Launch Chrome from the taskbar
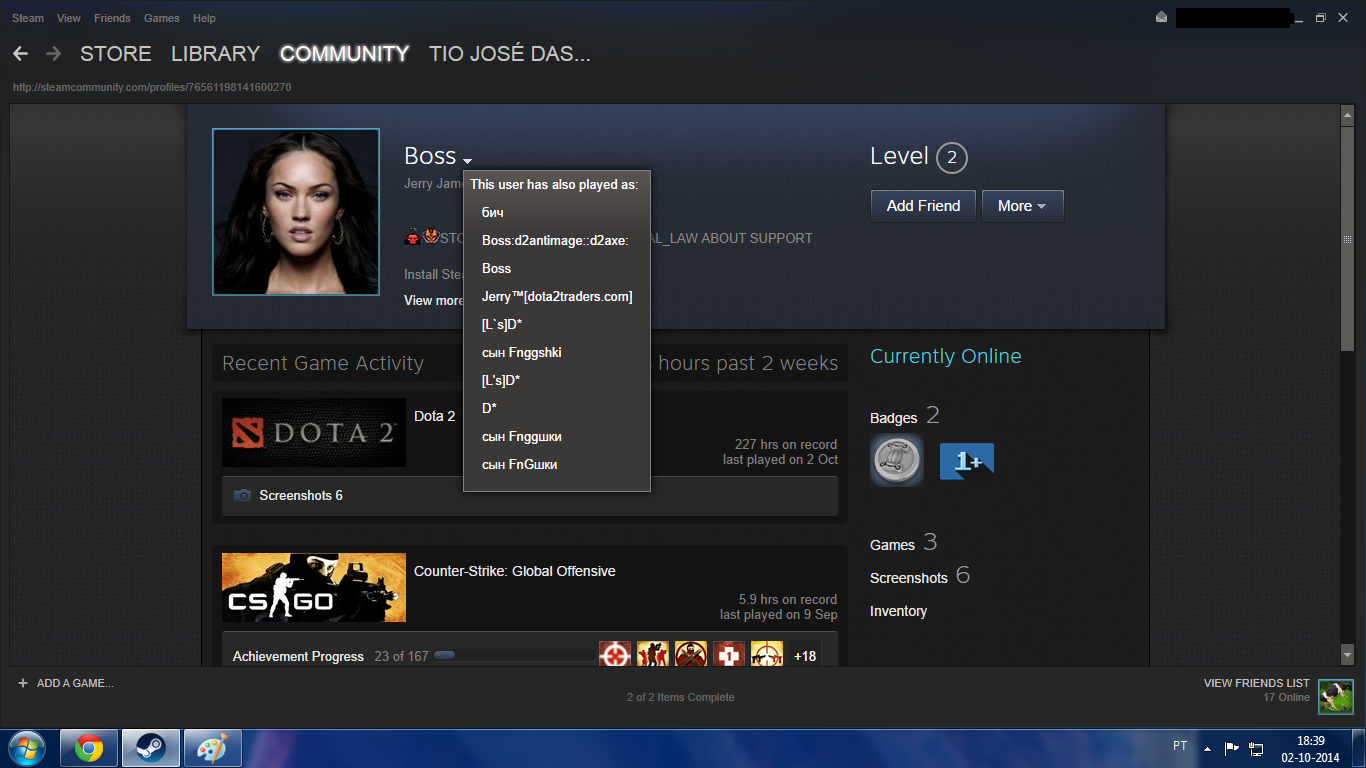Image resolution: width=1366 pixels, height=768 pixels. click(89, 748)
